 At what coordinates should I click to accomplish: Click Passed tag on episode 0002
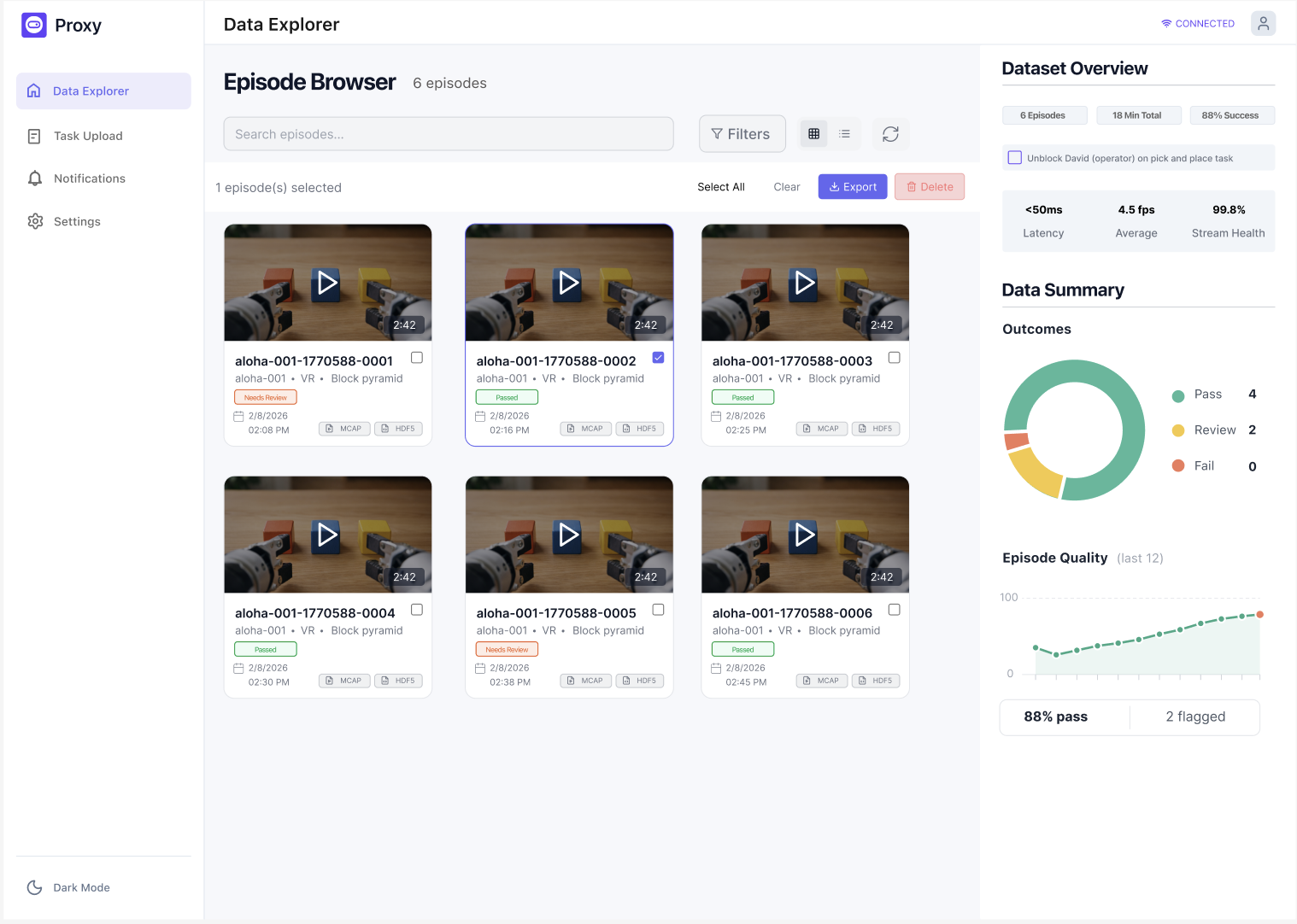507,397
